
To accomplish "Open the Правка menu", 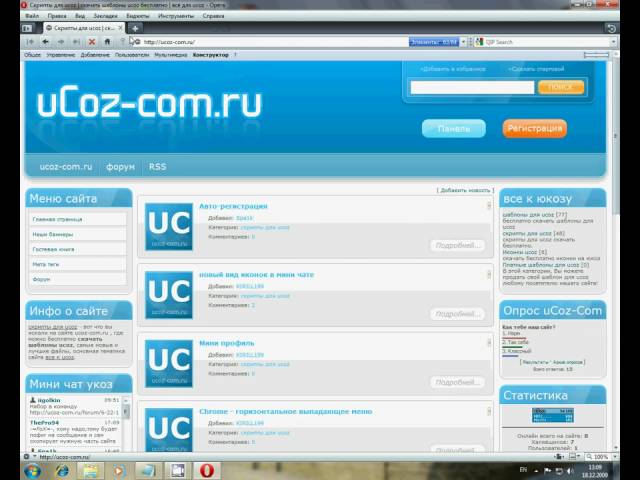I will click(57, 16).
